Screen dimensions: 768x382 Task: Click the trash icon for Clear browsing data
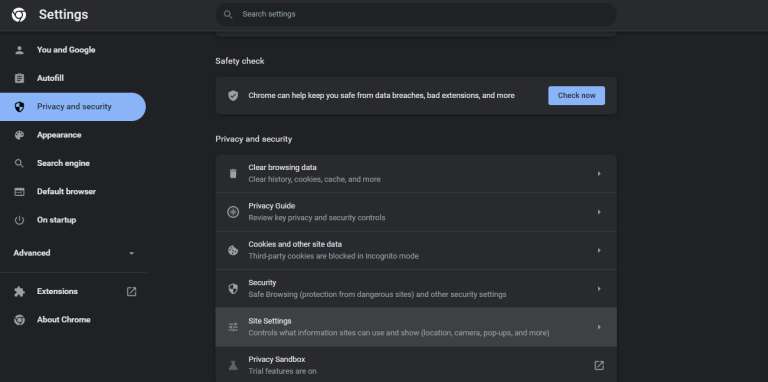coord(233,173)
